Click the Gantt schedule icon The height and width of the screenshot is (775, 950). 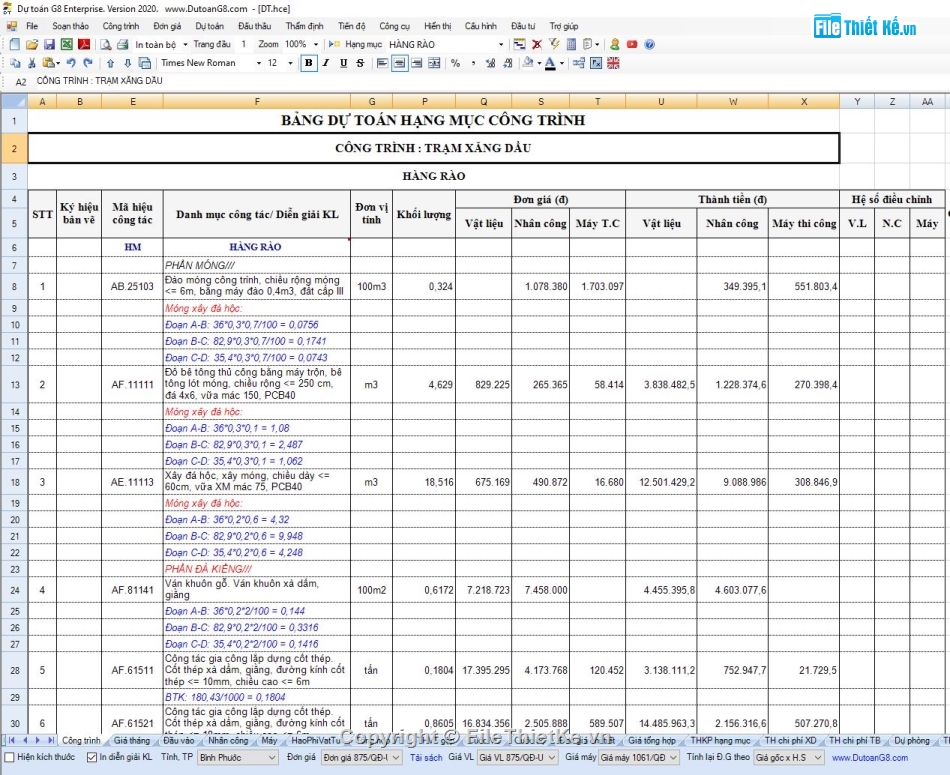[x=520, y=44]
